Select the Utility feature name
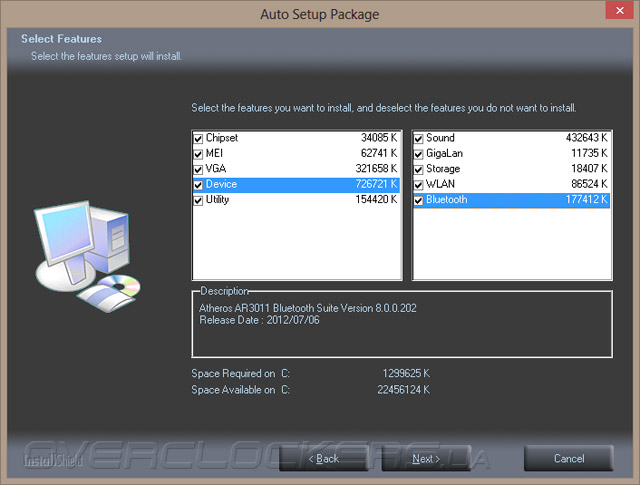The width and height of the screenshot is (640, 485). click(x=217, y=200)
